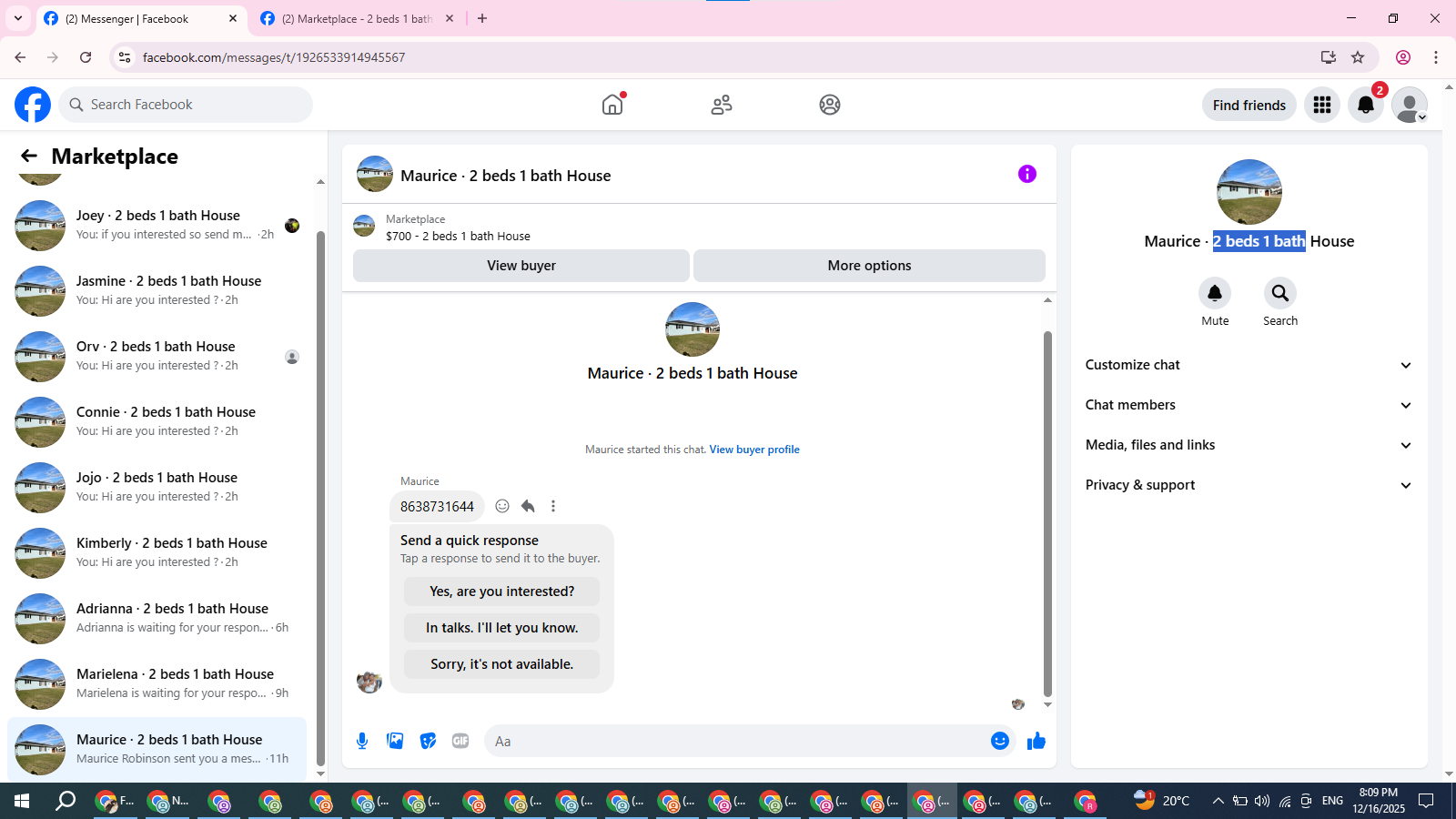
Task: Open clock showing 8:09 PM
Action: click(1378, 801)
